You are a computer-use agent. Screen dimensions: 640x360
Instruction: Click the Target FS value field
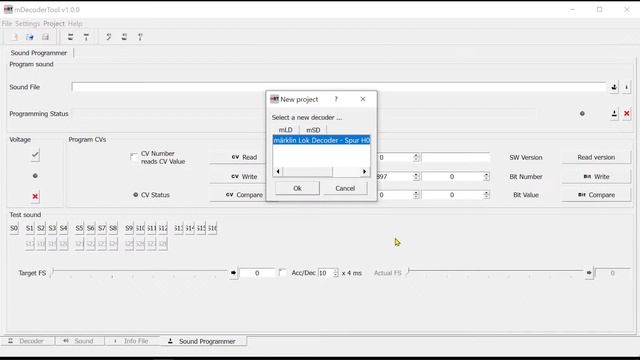pos(257,273)
